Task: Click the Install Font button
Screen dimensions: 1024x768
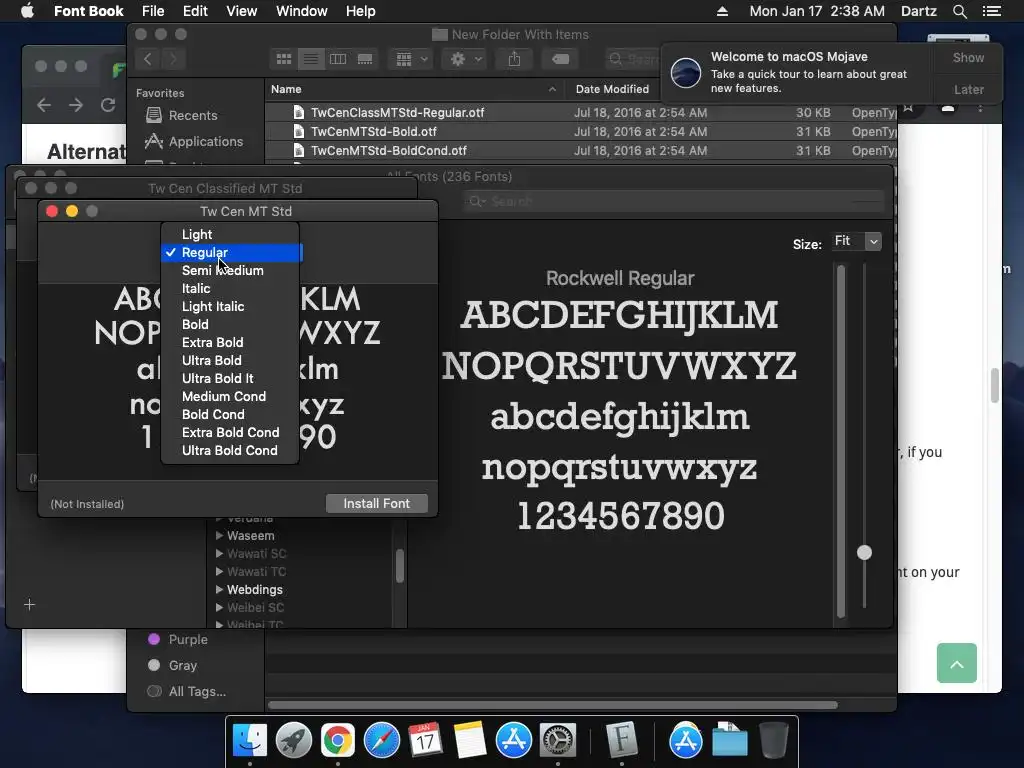Action: coord(377,504)
